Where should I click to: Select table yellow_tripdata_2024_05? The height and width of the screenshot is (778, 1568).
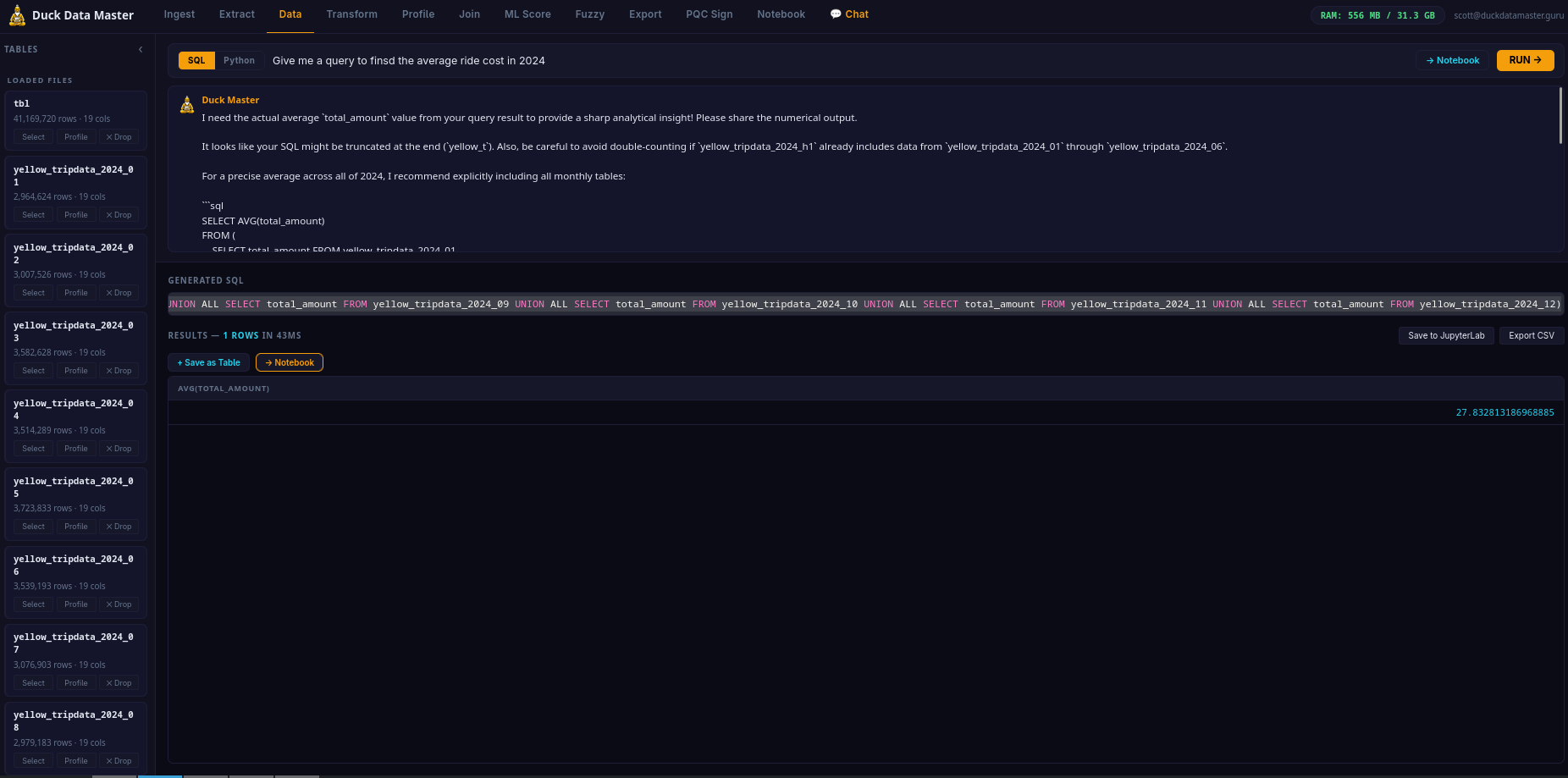coord(34,527)
